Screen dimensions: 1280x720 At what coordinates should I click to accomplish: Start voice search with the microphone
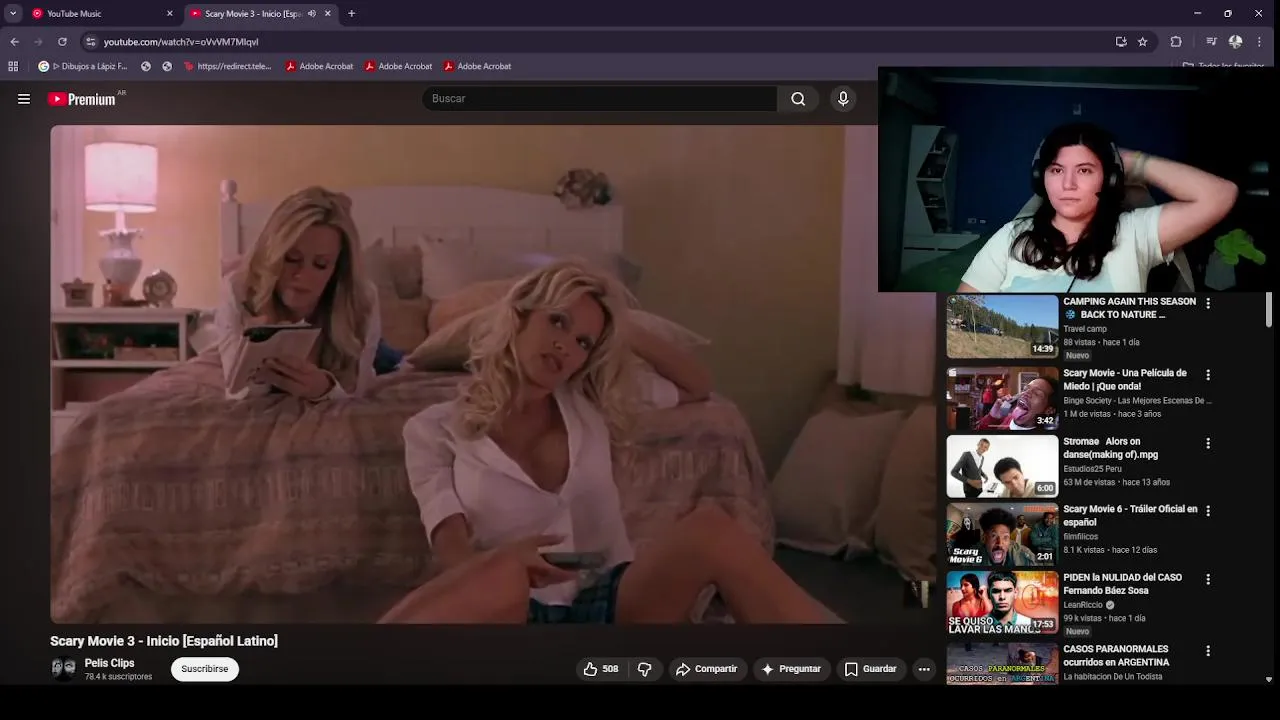coord(843,98)
